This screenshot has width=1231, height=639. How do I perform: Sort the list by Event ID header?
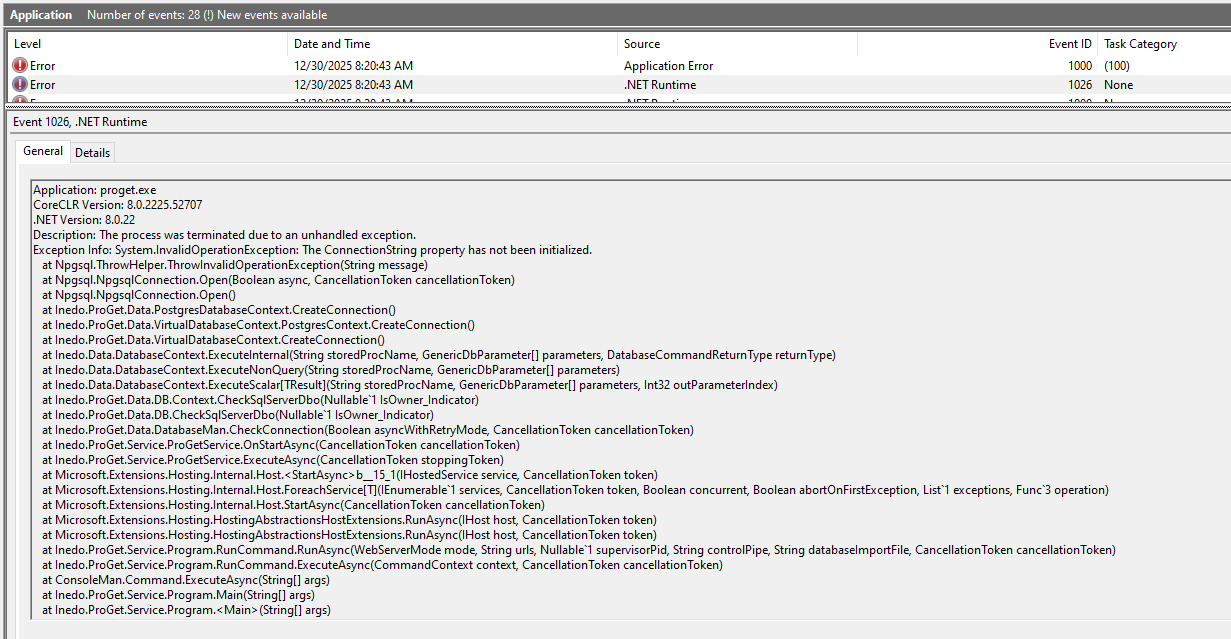[1070, 44]
